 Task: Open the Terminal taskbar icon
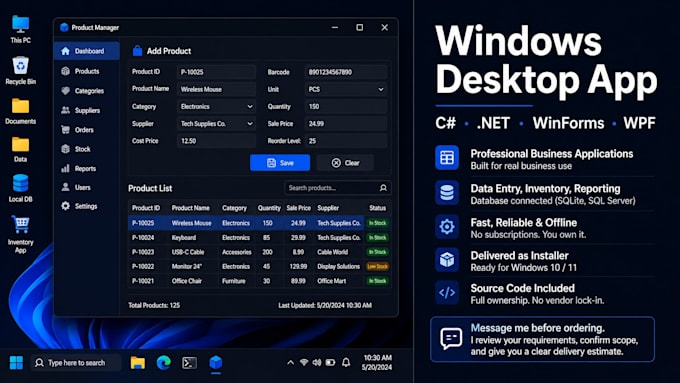pos(190,363)
